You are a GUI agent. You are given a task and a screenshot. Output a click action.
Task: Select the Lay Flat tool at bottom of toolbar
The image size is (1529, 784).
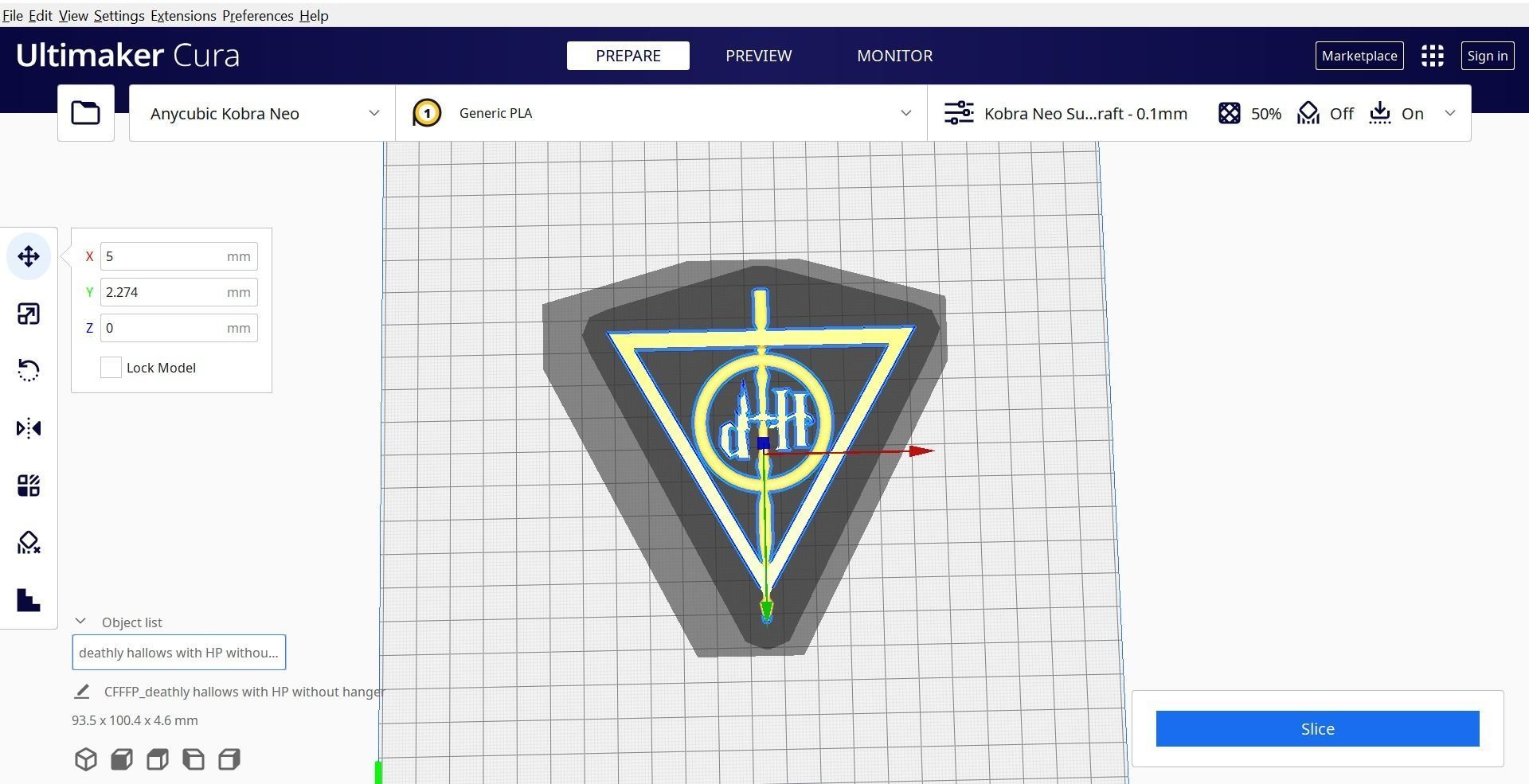(x=29, y=600)
